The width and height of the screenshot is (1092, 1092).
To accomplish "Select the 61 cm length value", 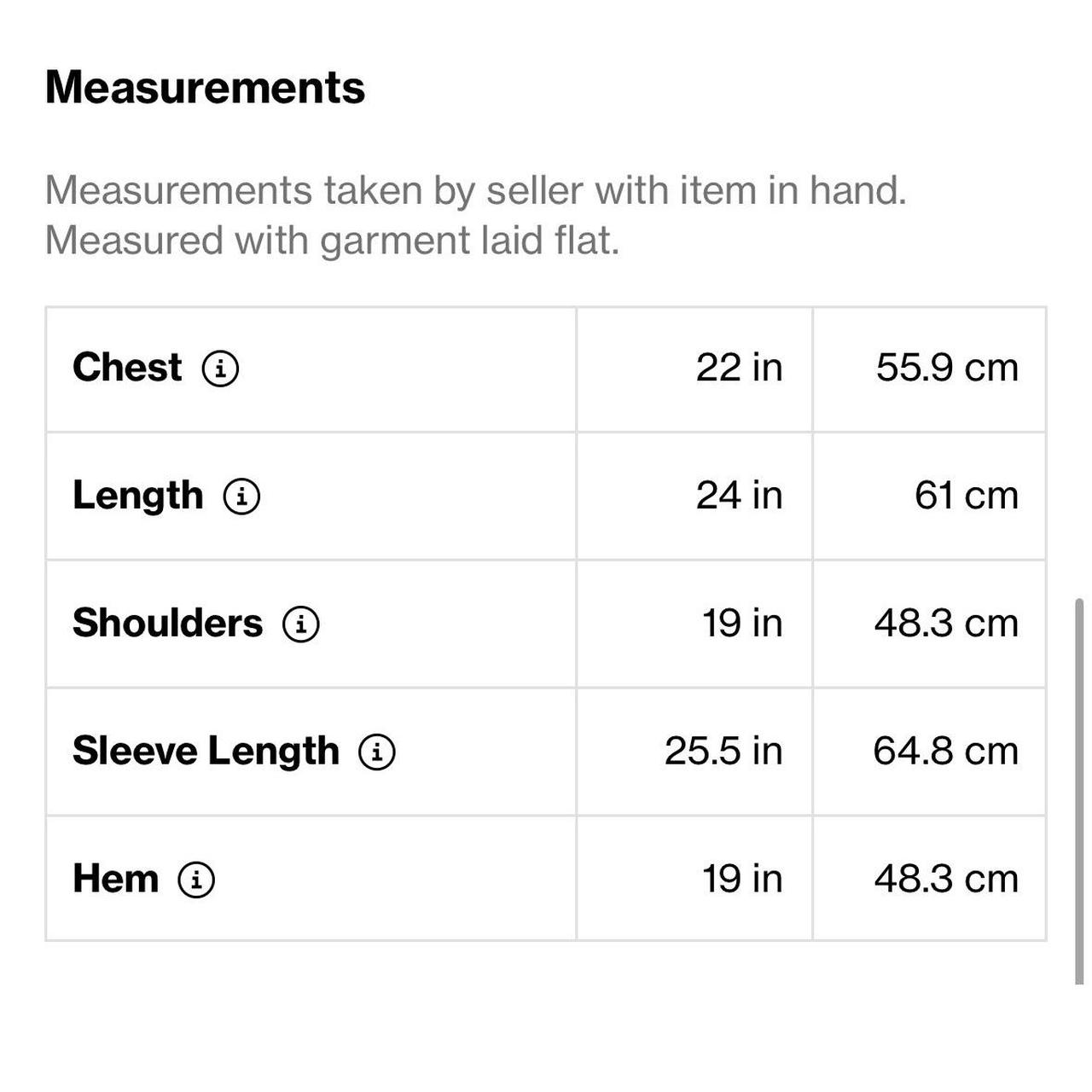I will 967,496.
